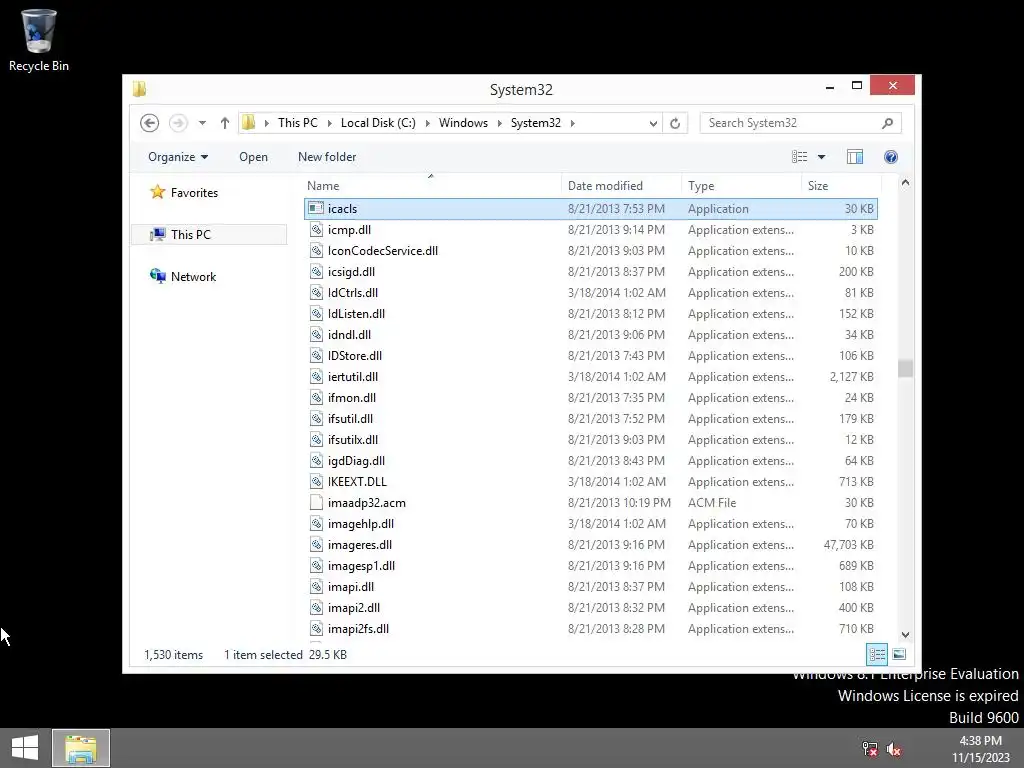Click the vertical scrollbar thumb

click(x=905, y=368)
